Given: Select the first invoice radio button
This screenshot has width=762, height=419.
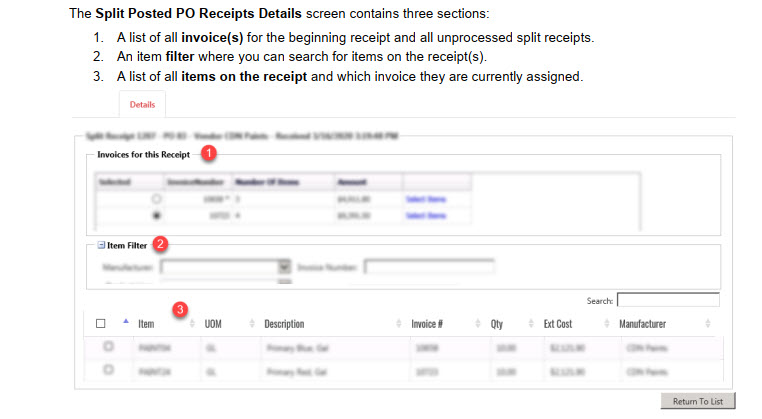Looking at the screenshot, I should tap(156, 199).
